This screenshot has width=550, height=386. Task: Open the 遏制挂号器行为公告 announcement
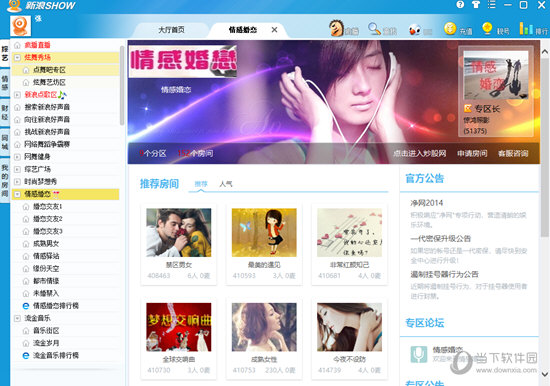point(444,274)
